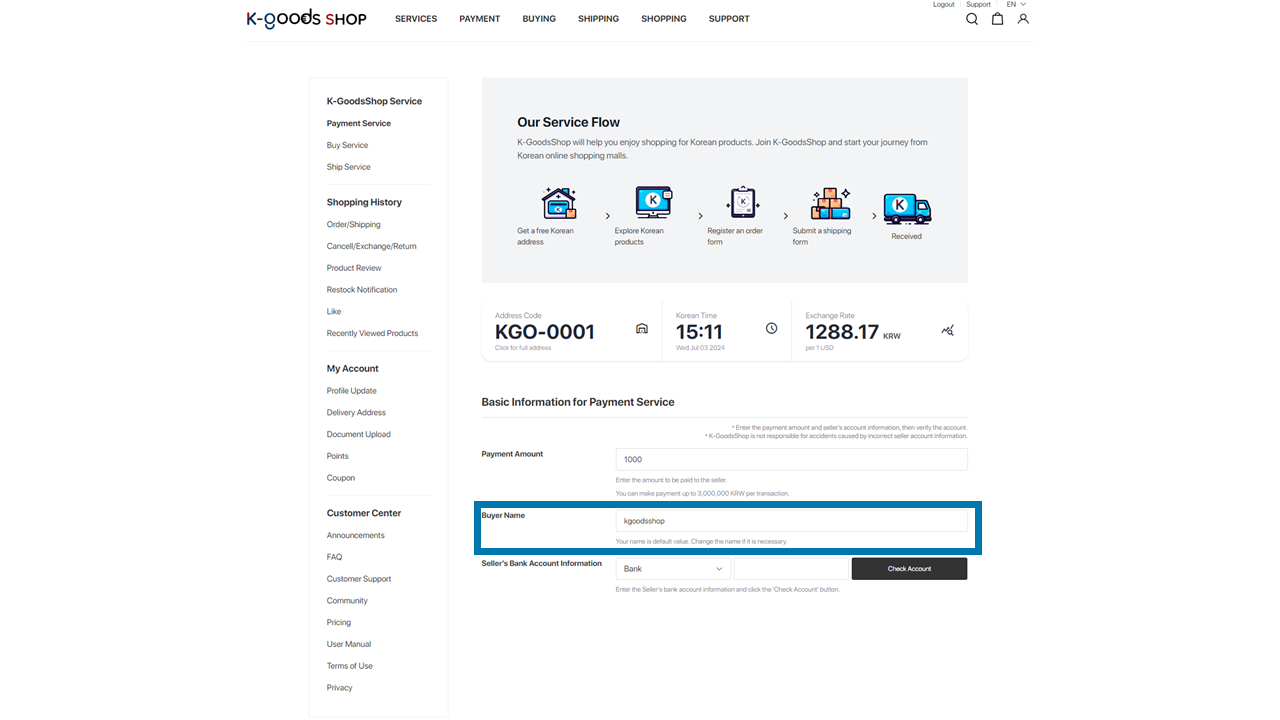Click the Korean address house illustration
Image resolution: width=1280 pixels, height=720 pixels.
[x=559, y=203]
